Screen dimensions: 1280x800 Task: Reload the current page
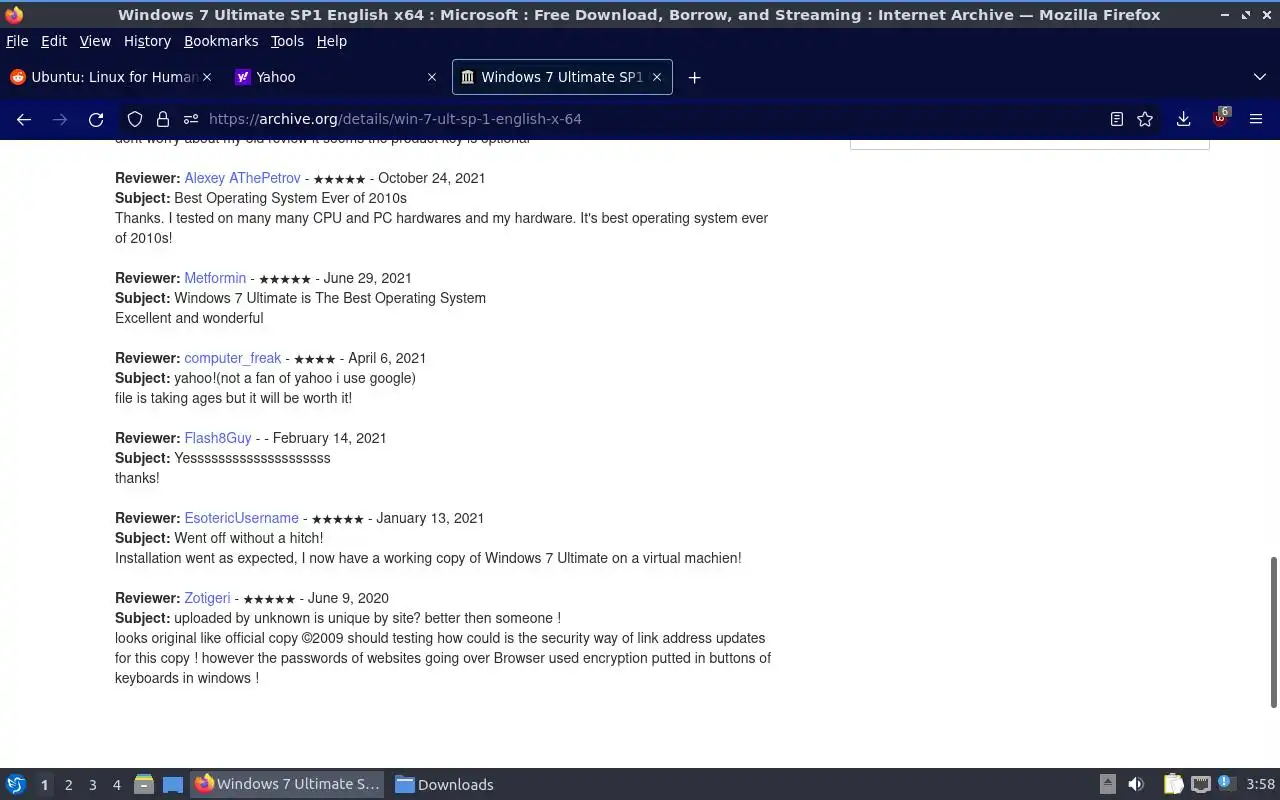pos(96,119)
